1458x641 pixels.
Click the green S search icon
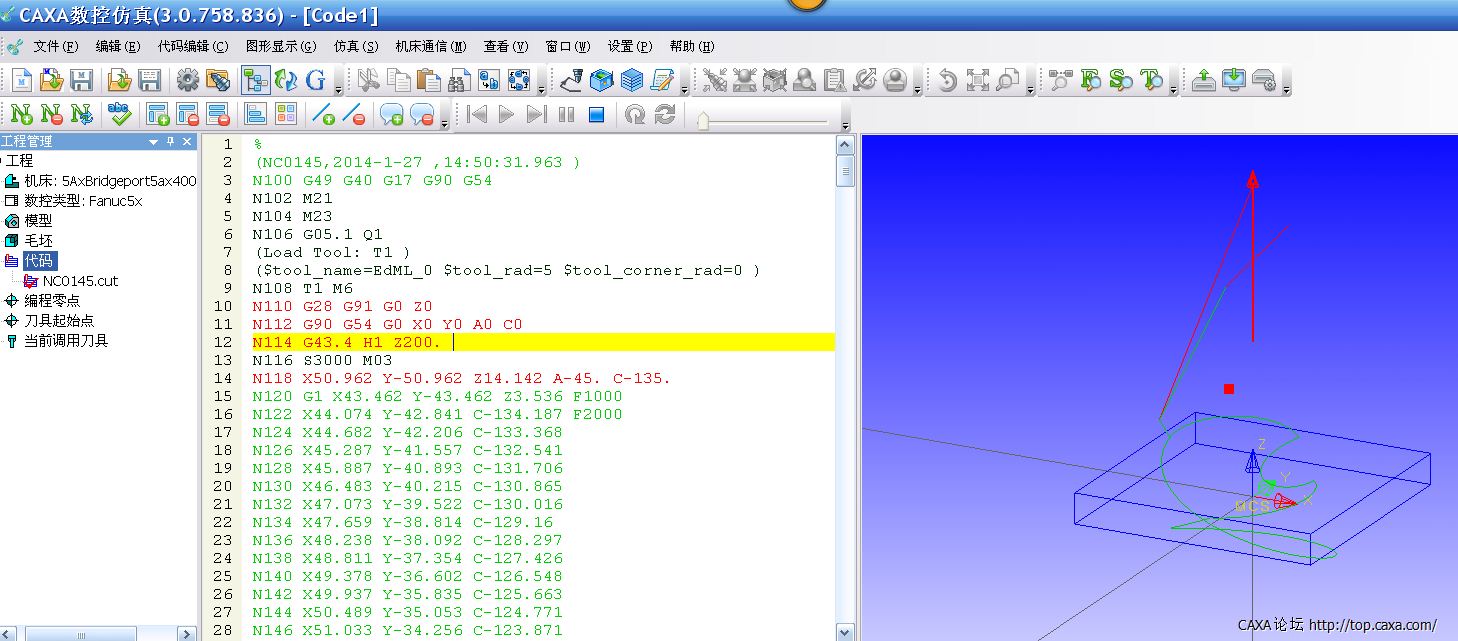click(x=1121, y=81)
